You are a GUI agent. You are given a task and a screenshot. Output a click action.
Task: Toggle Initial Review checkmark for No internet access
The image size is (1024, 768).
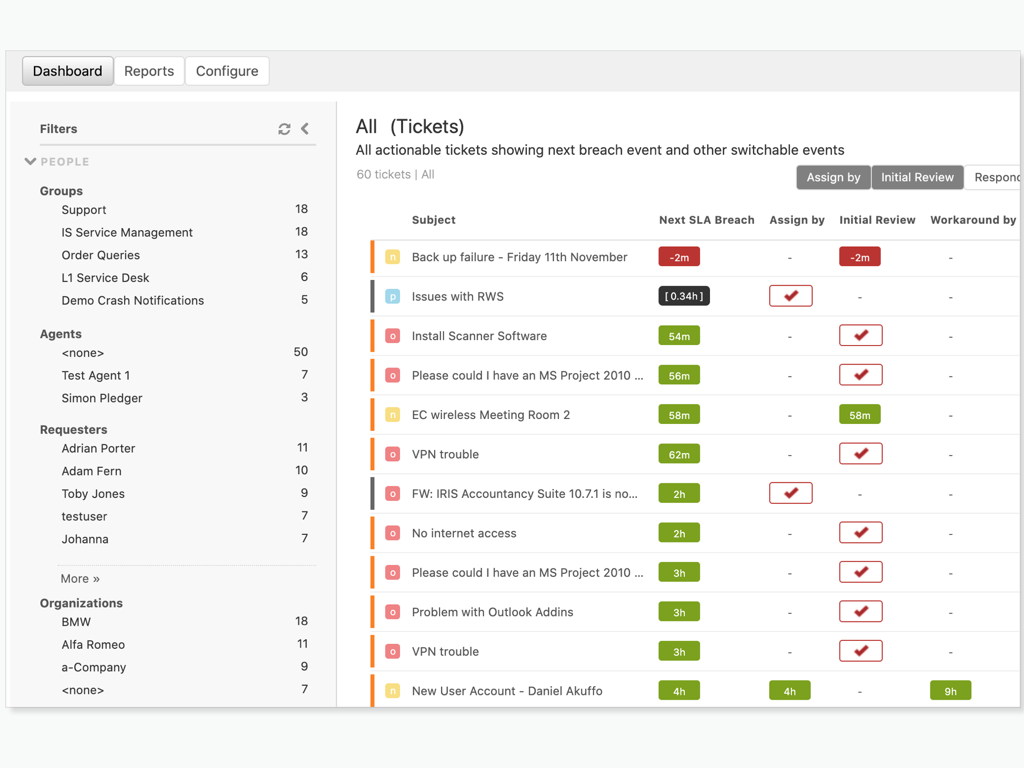pos(860,533)
